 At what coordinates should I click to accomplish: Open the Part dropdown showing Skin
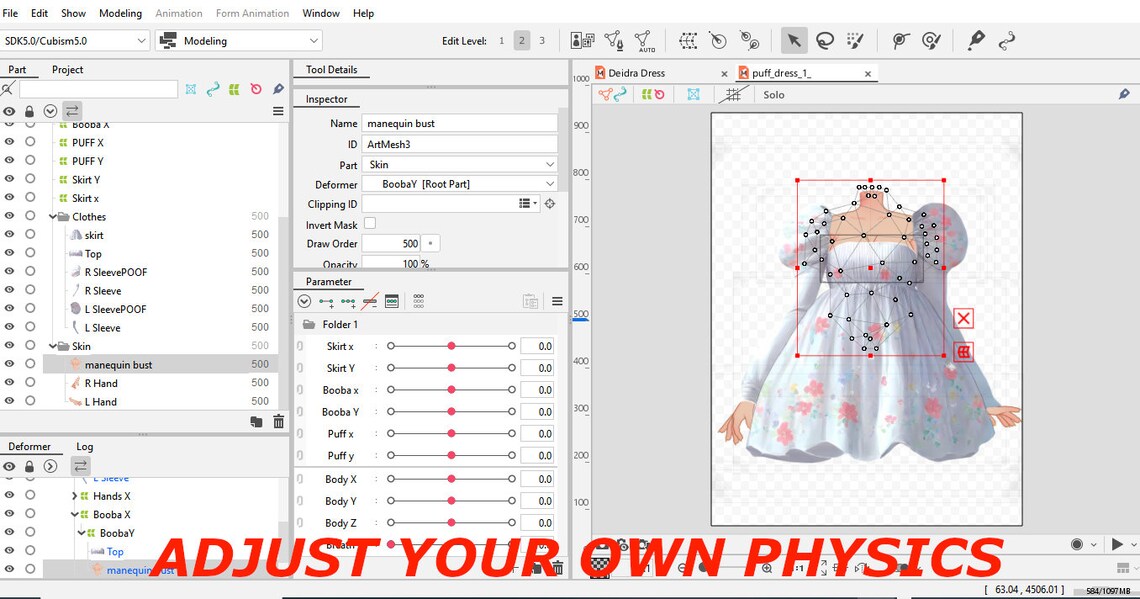coord(459,164)
